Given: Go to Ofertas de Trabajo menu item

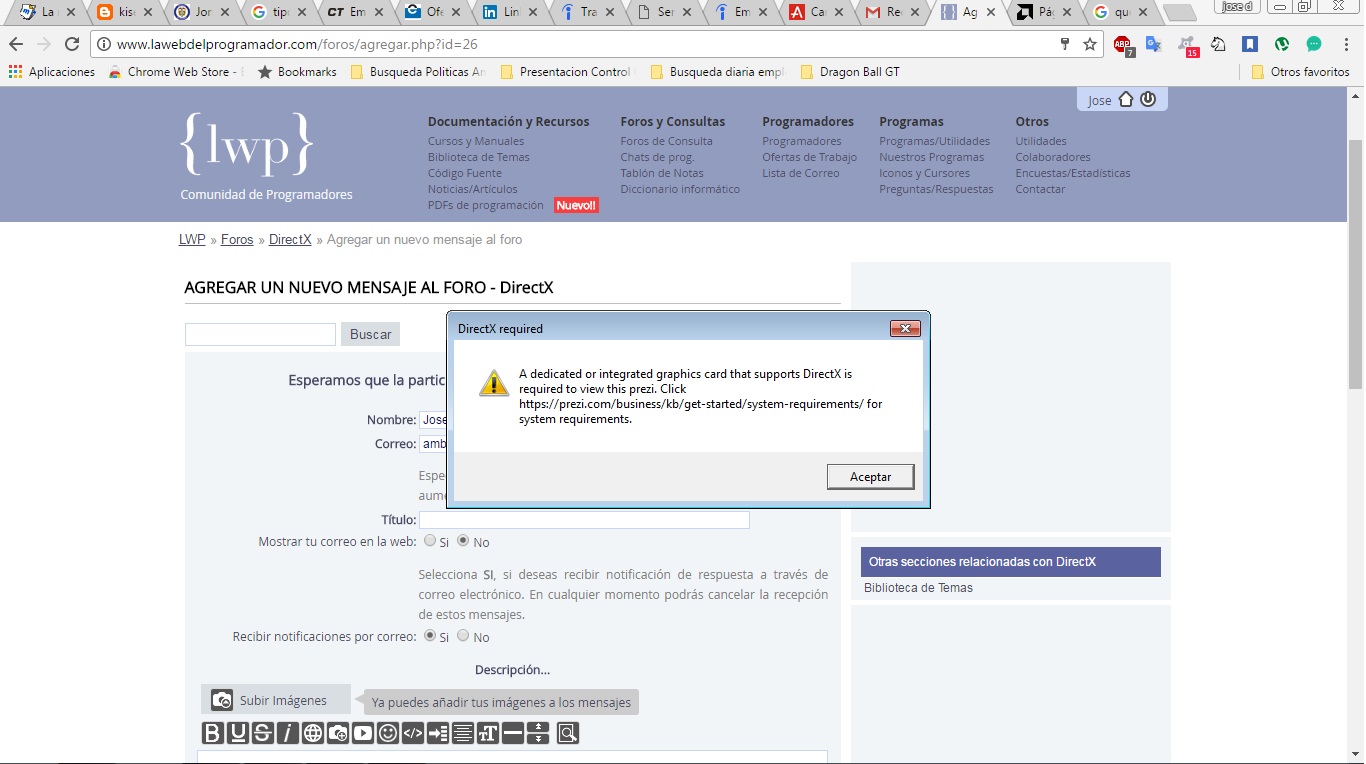Looking at the screenshot, I should (x=809, y=157).
